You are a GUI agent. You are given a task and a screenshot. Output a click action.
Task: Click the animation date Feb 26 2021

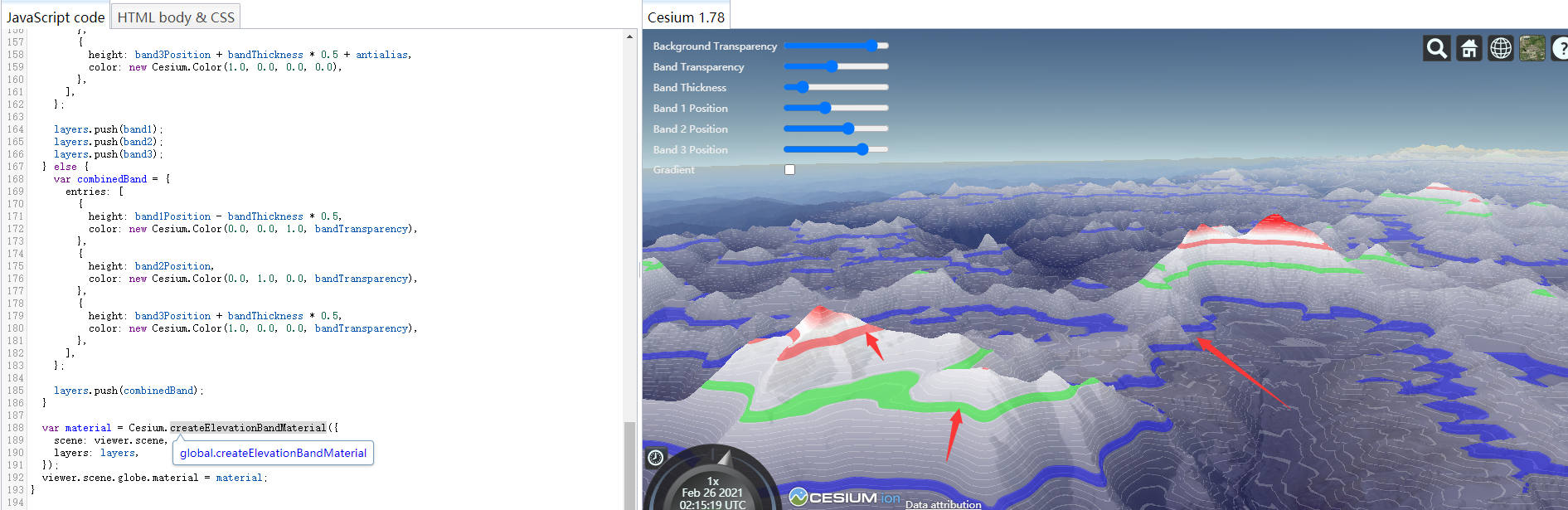coord(712,493)
